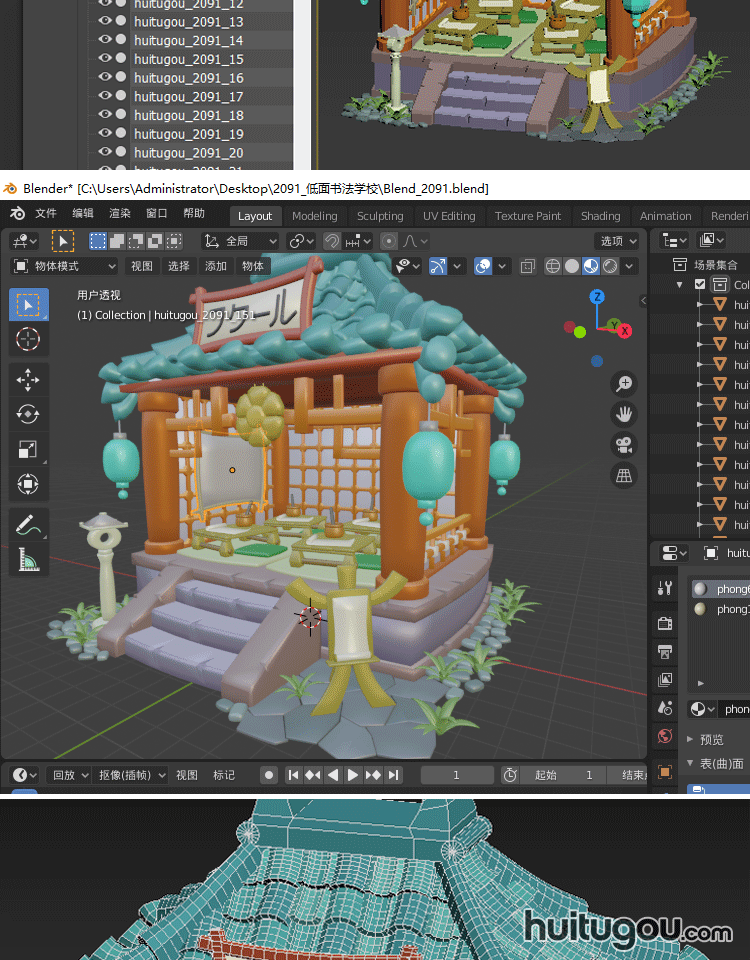Image resolution: width=750 pixels, height=960 pixels.
Task: Click the 添加 button in viewport header
Action: [x=216, y=266]
